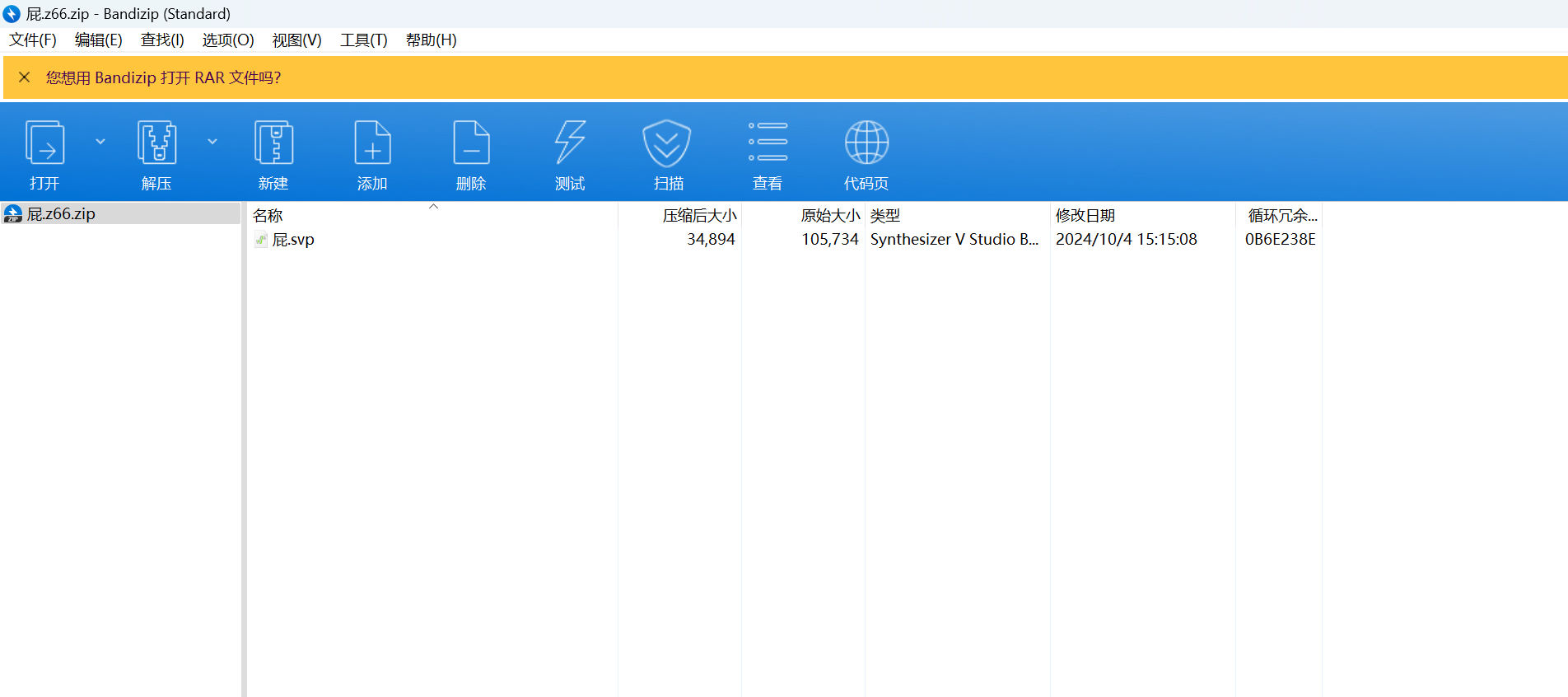This screenshot has height=697, width=1568.
Task: Open the 查找(I) menu
Action: tap(162, 40)
